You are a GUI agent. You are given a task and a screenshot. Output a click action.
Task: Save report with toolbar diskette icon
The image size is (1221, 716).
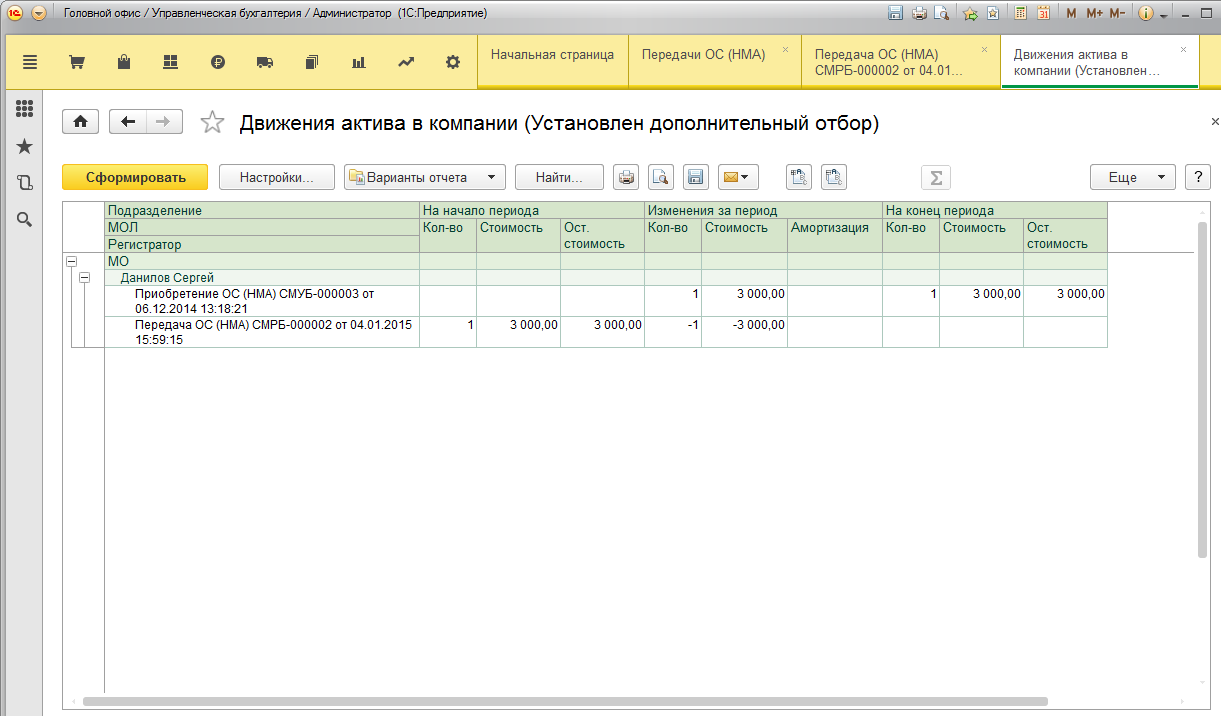(696, 177)
